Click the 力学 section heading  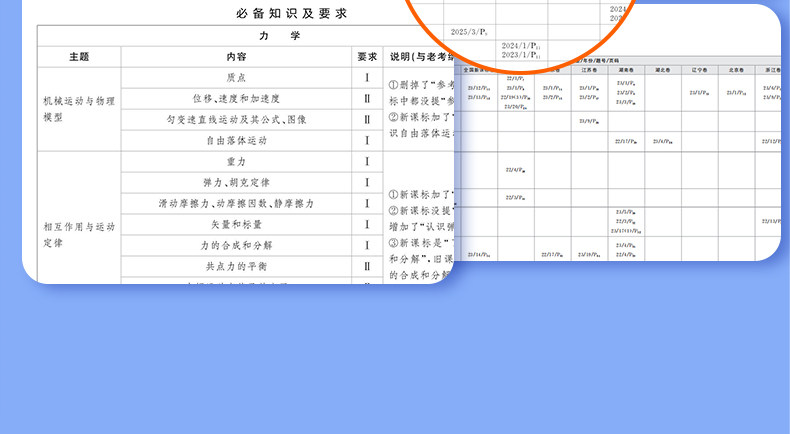tap(280, 36)
